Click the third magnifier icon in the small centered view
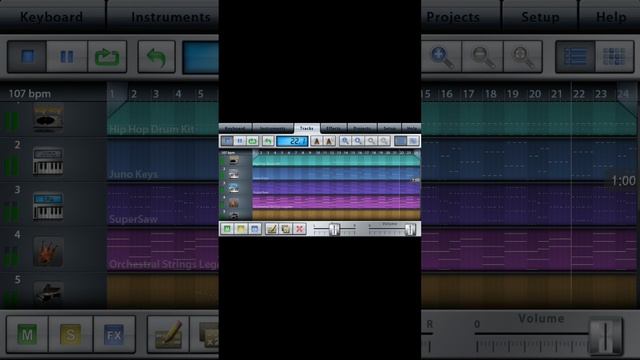The width and height of the screenshot is (640, 360). point(371,141)
